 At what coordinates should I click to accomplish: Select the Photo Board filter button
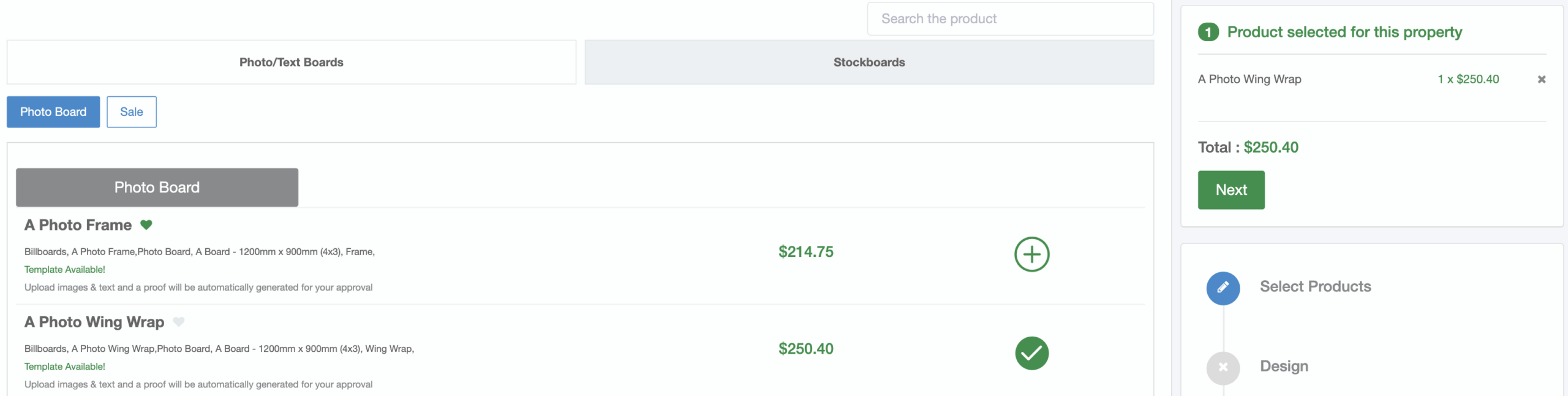tap(53, 112)
